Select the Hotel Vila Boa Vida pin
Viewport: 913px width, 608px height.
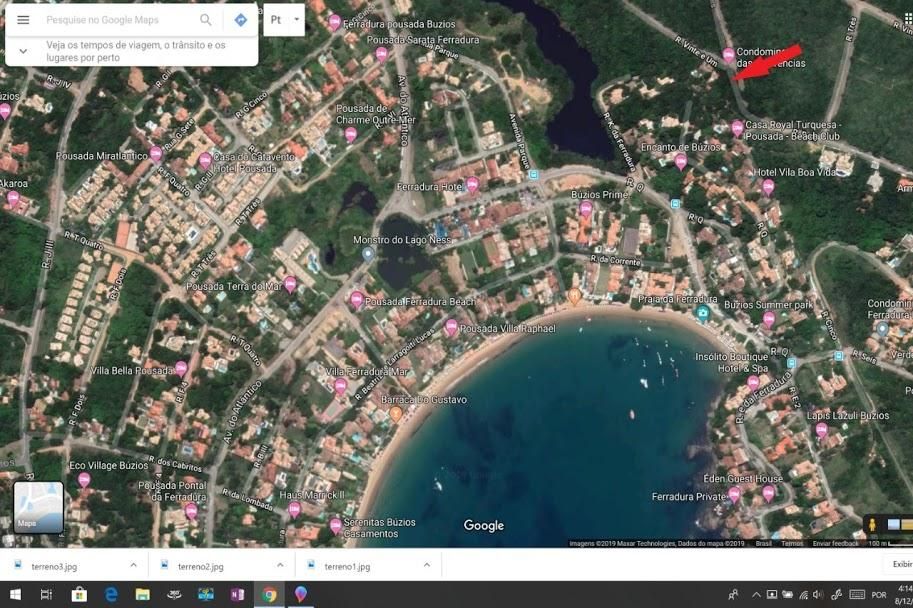[768, 187]
